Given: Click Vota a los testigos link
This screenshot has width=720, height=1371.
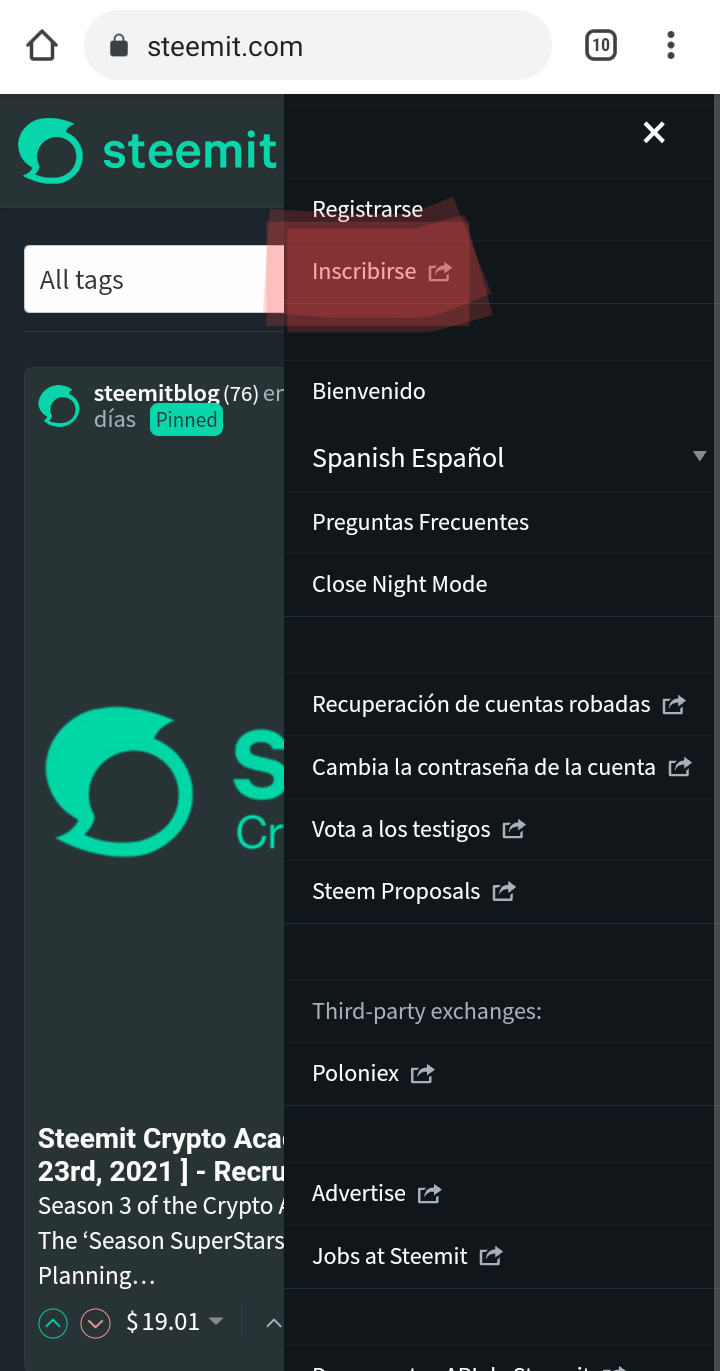Looking at the screenshot, I should 401,829.
